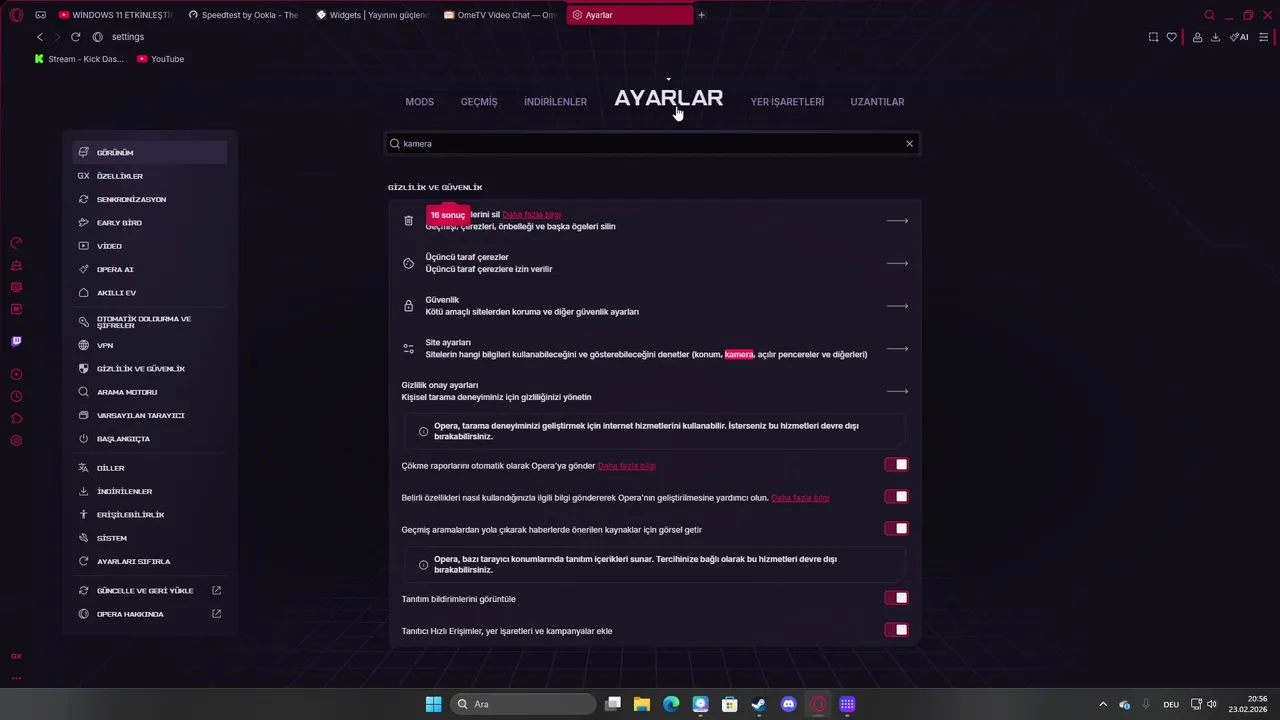This screenshot has height=720, width=1280.
Task: Open ARAMA MOTORU settings section
Action: 150,392
